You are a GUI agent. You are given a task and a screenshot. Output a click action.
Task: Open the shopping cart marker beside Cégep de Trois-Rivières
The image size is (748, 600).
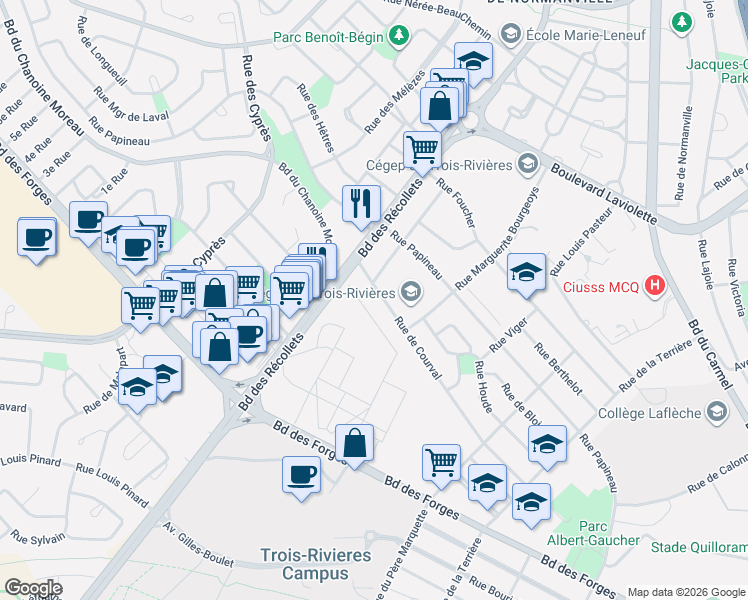tap(422, 152)
